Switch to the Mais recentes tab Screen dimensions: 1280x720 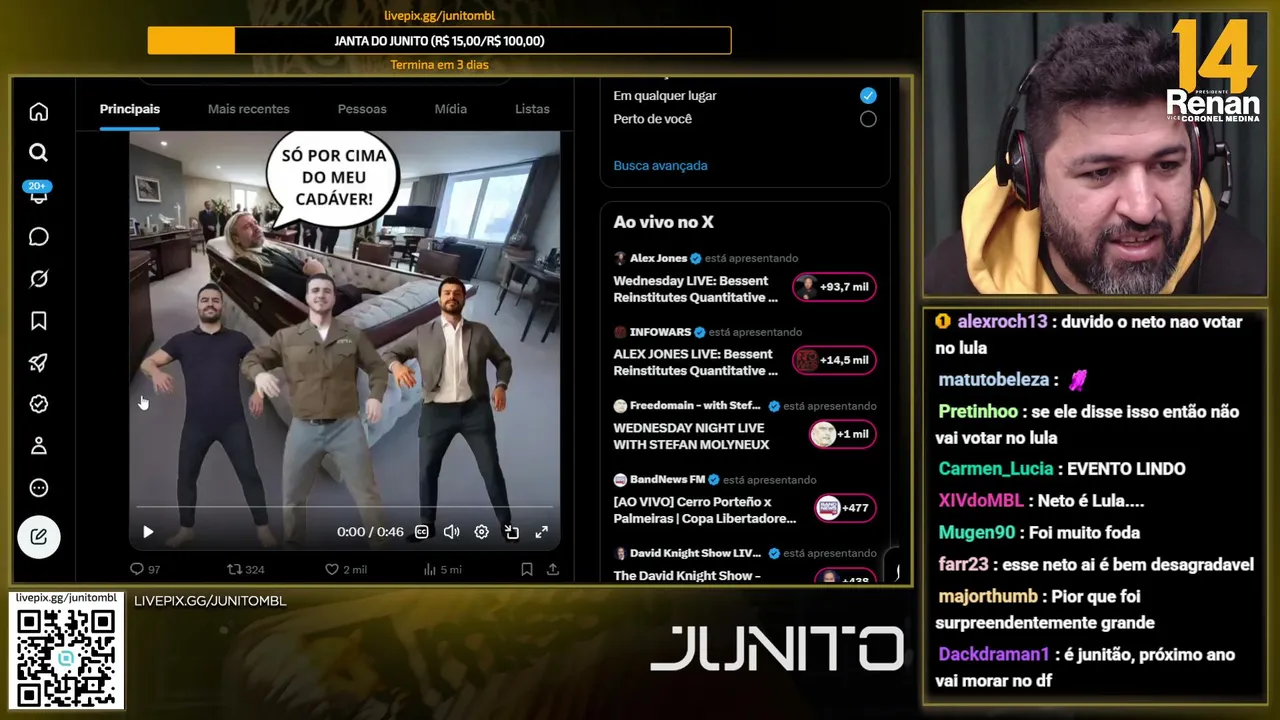pyautogui.click(x=249, y=109)
